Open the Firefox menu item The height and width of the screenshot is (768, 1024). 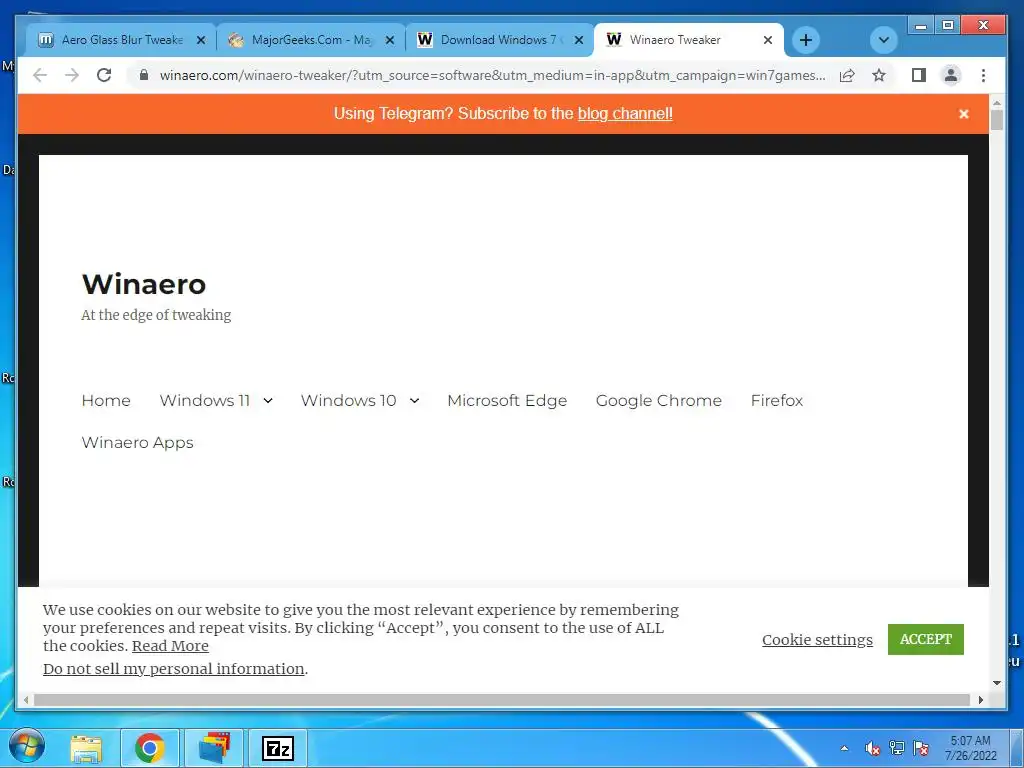click(776, 400)
